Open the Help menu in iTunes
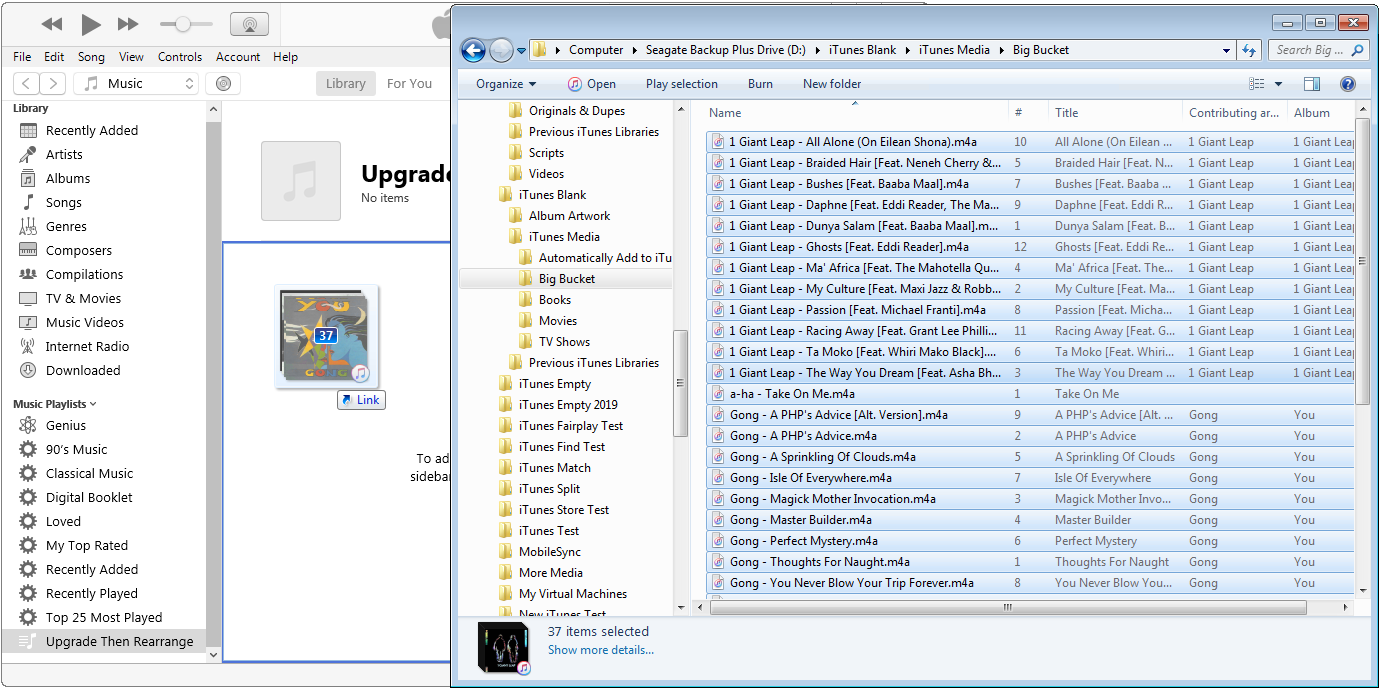 (x=286, y=57)
